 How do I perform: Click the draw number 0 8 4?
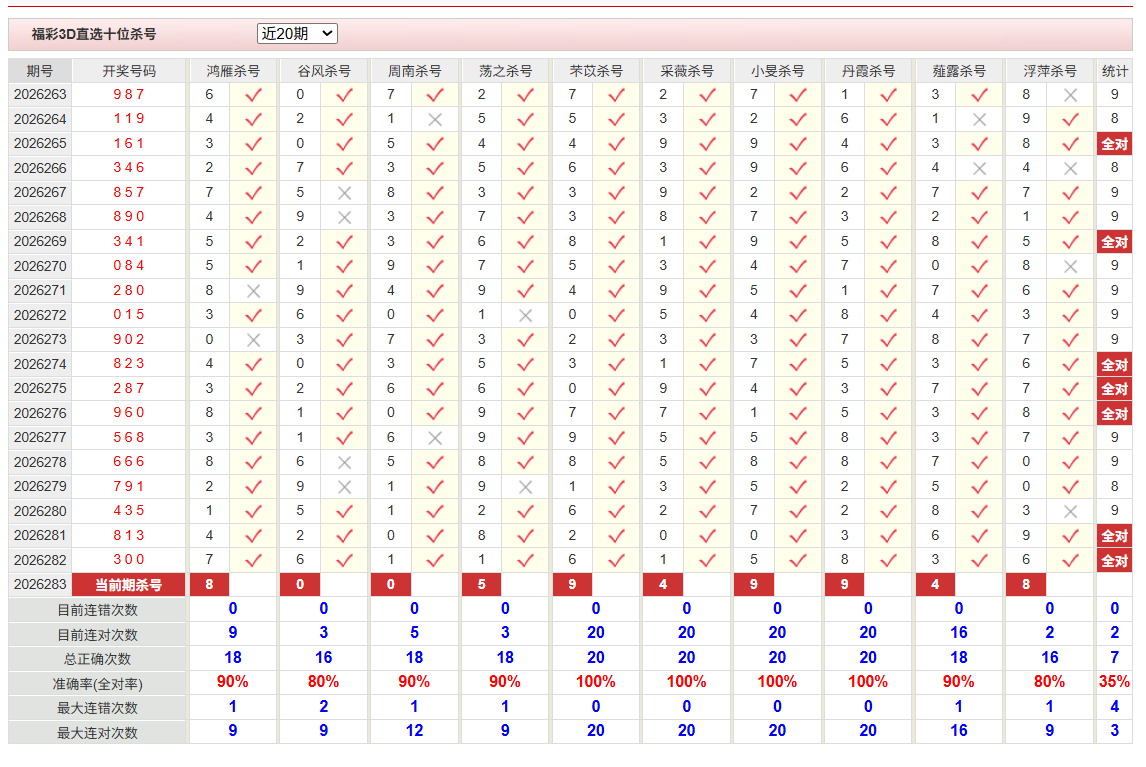pos(129,265)
